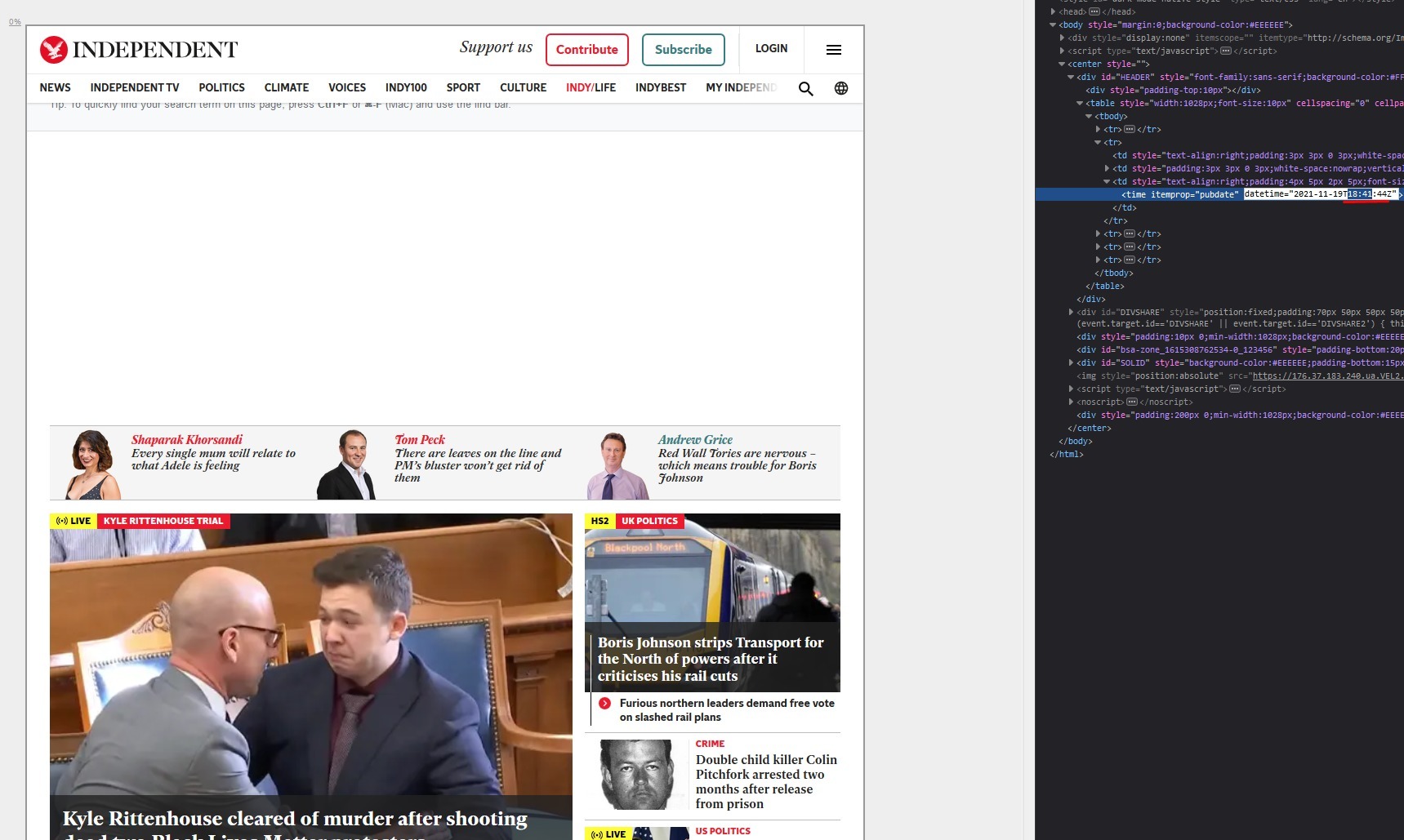The width and height of the screenshot is (1404, 840).
Task: Click the Independent eagle logo
Action: click(x=54, y=50)
